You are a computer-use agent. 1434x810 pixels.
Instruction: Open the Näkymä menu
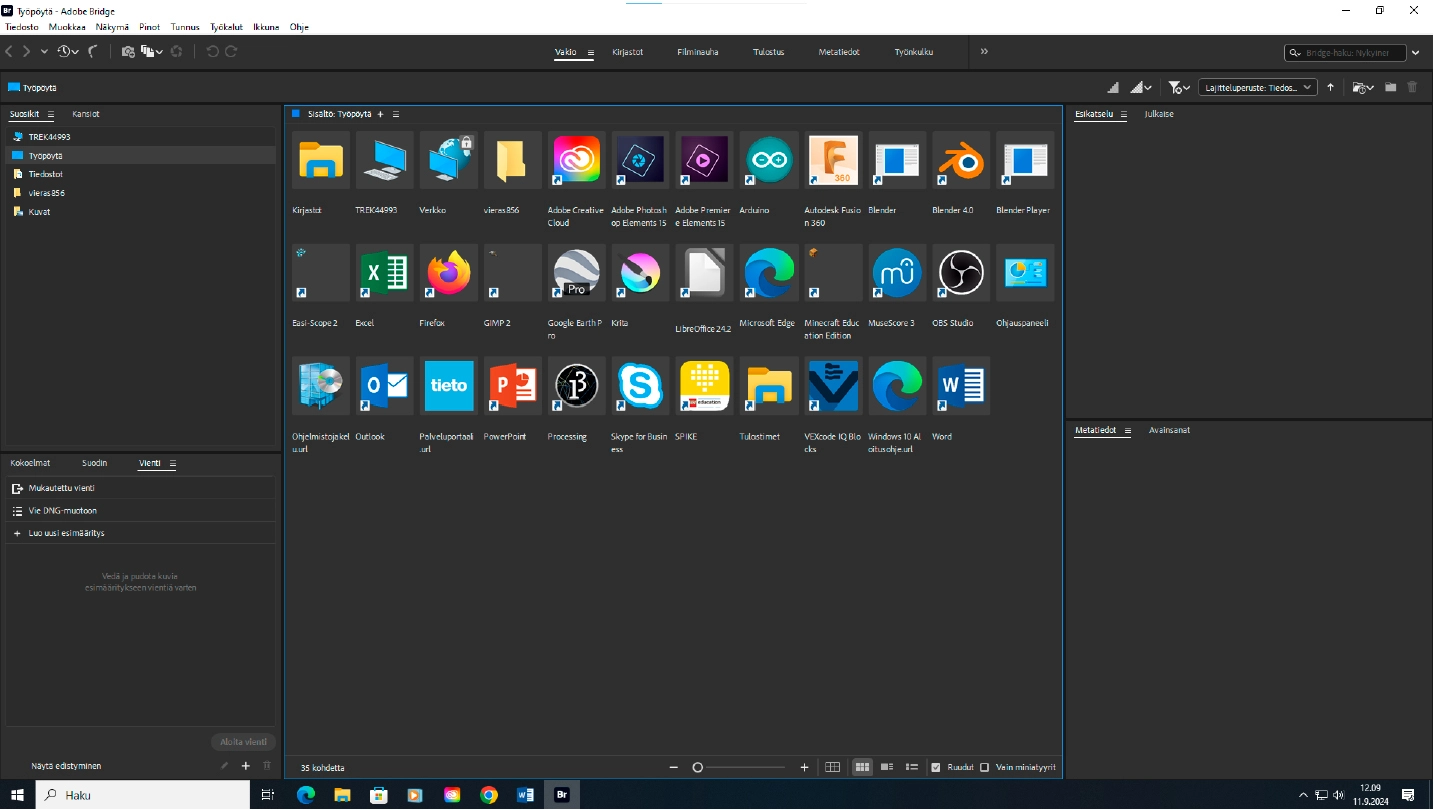coord(112,27)
